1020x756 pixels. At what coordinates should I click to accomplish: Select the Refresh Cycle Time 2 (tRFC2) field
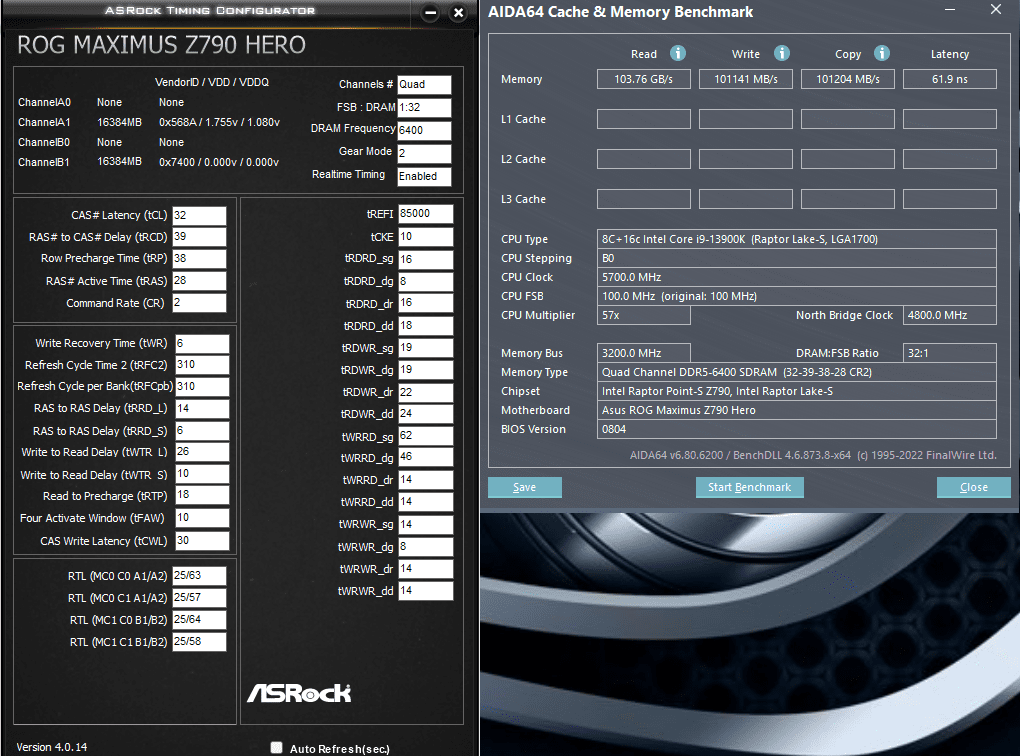(202, 364)
